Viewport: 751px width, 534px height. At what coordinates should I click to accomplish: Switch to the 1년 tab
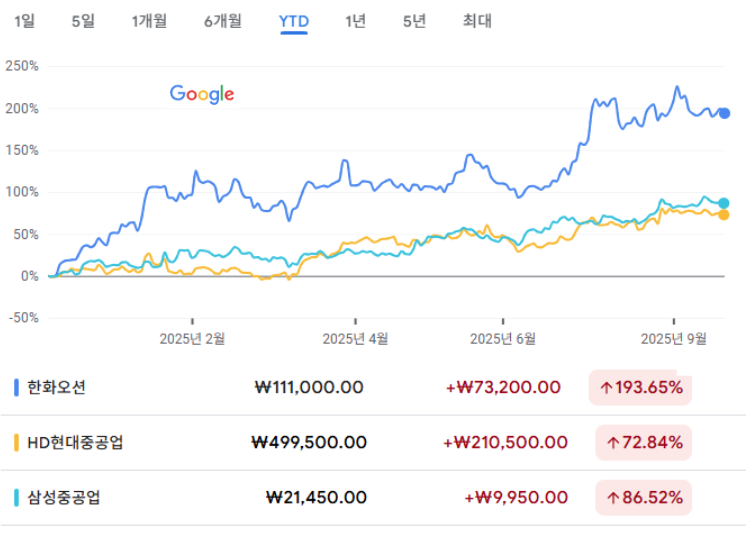(355, 21)
